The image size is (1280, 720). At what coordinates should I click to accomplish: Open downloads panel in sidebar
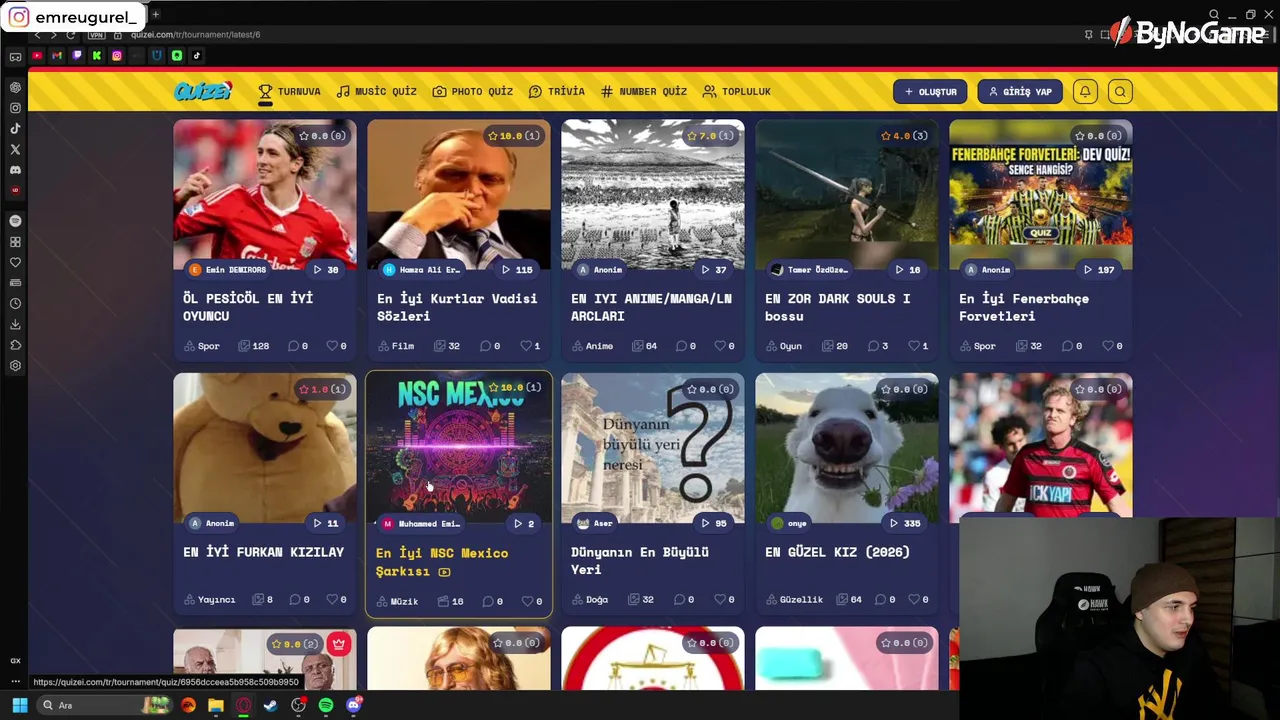tap(15, 324)
